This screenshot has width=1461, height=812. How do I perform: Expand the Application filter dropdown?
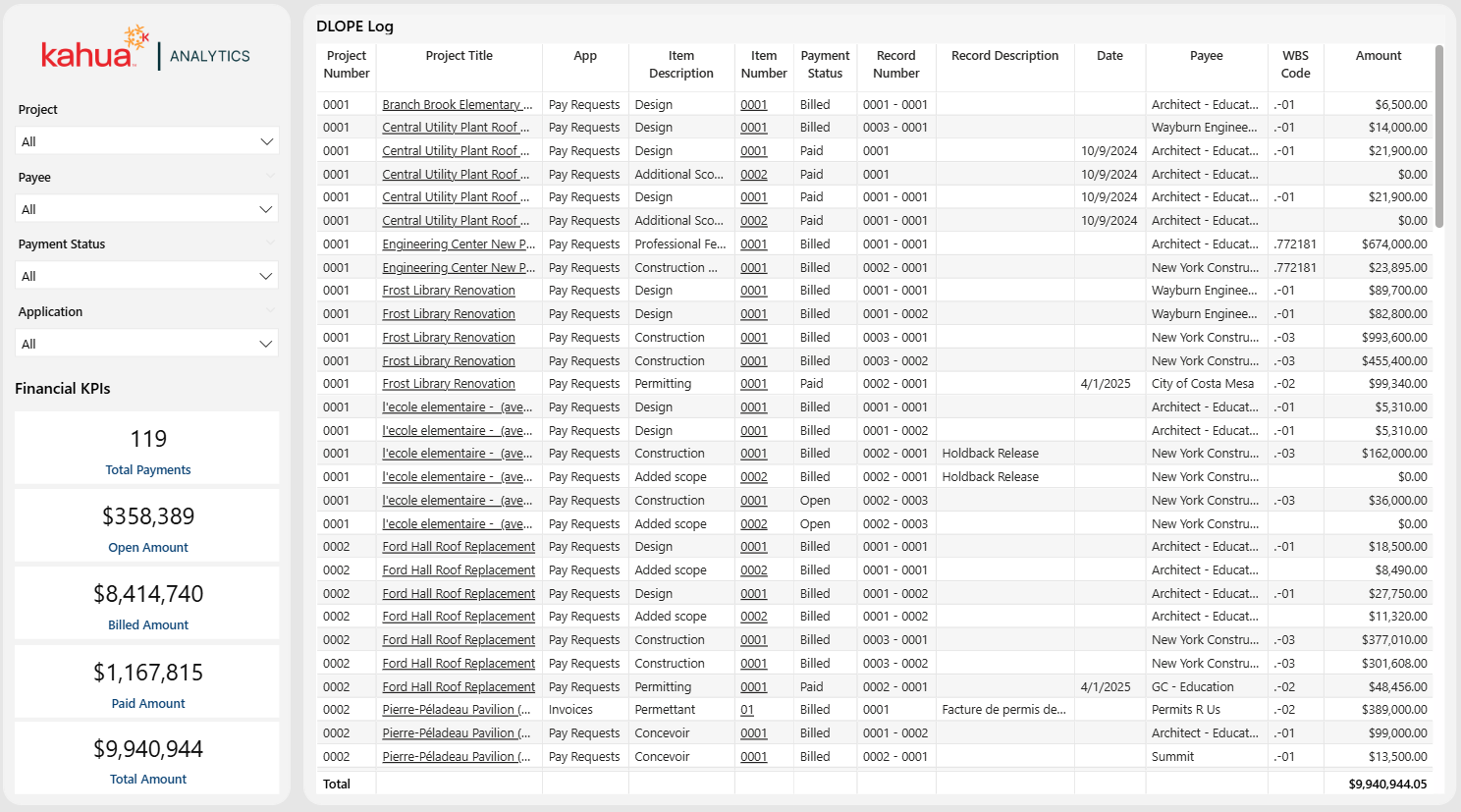pyautogui.click(x=147, y=344)
